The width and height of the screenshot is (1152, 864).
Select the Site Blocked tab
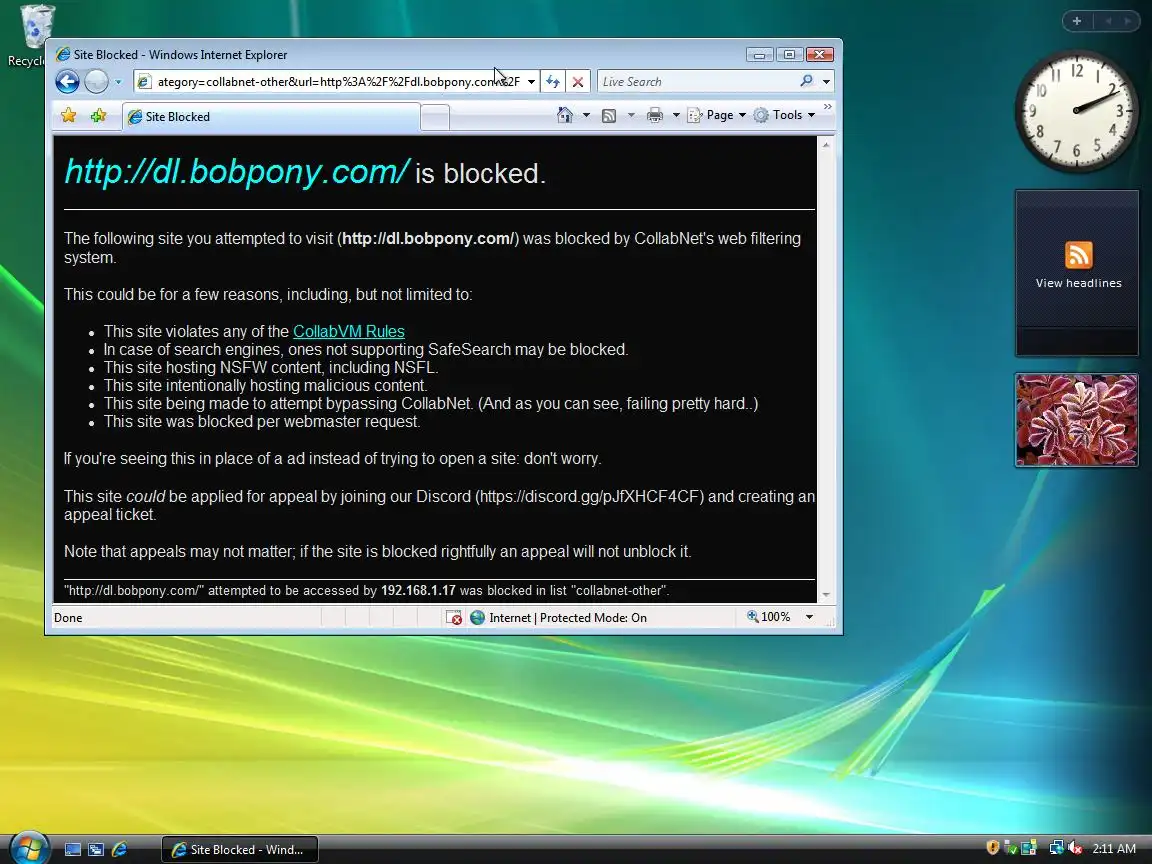271,117
